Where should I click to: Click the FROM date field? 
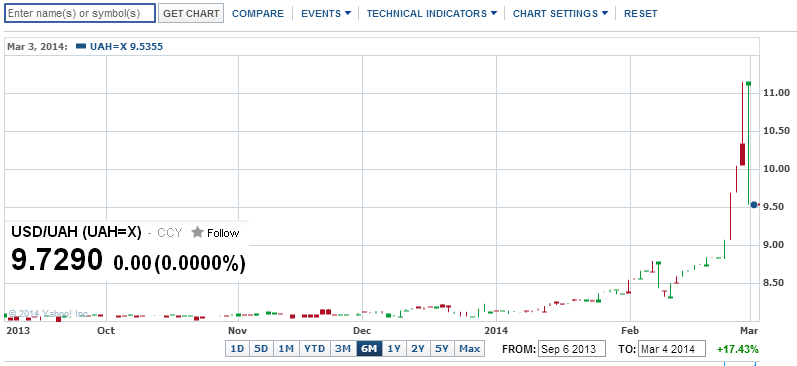(572, 349)
